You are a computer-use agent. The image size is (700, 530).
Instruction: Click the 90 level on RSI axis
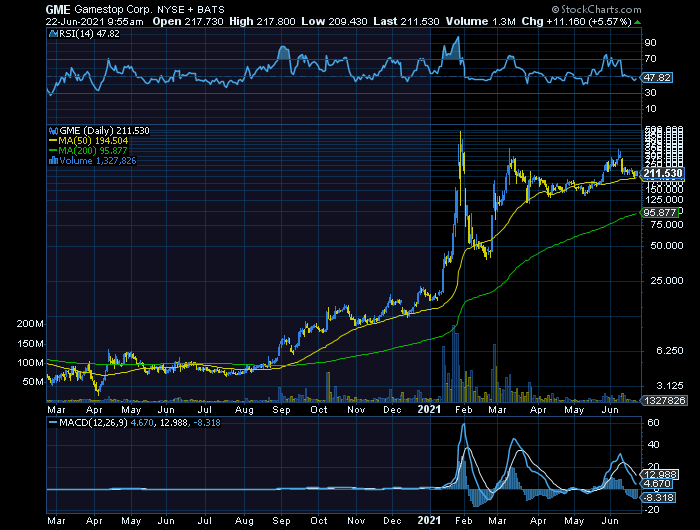coord(650,43)
